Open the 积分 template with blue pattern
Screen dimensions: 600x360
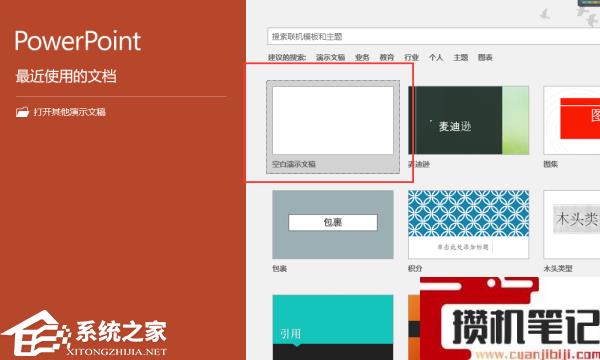[x=468, y=225]
